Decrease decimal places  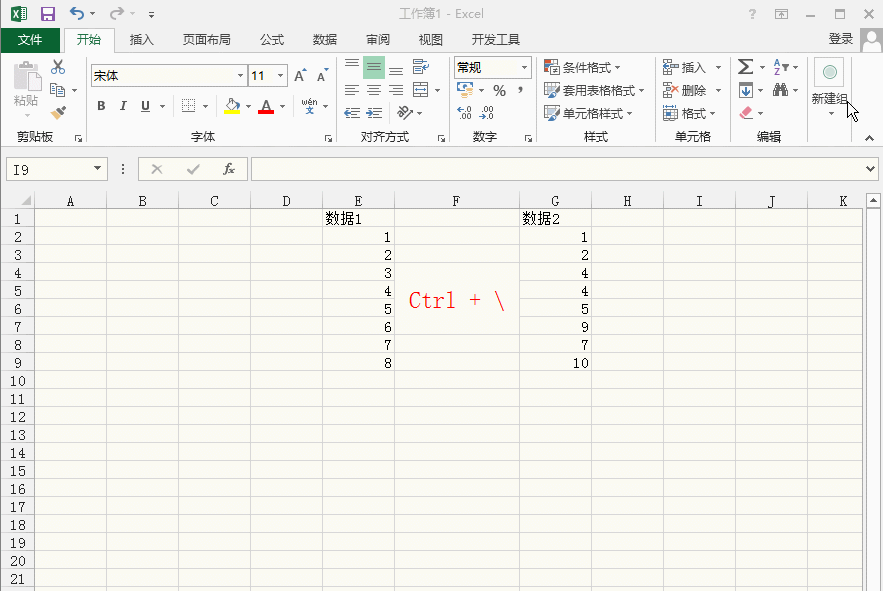487,113
